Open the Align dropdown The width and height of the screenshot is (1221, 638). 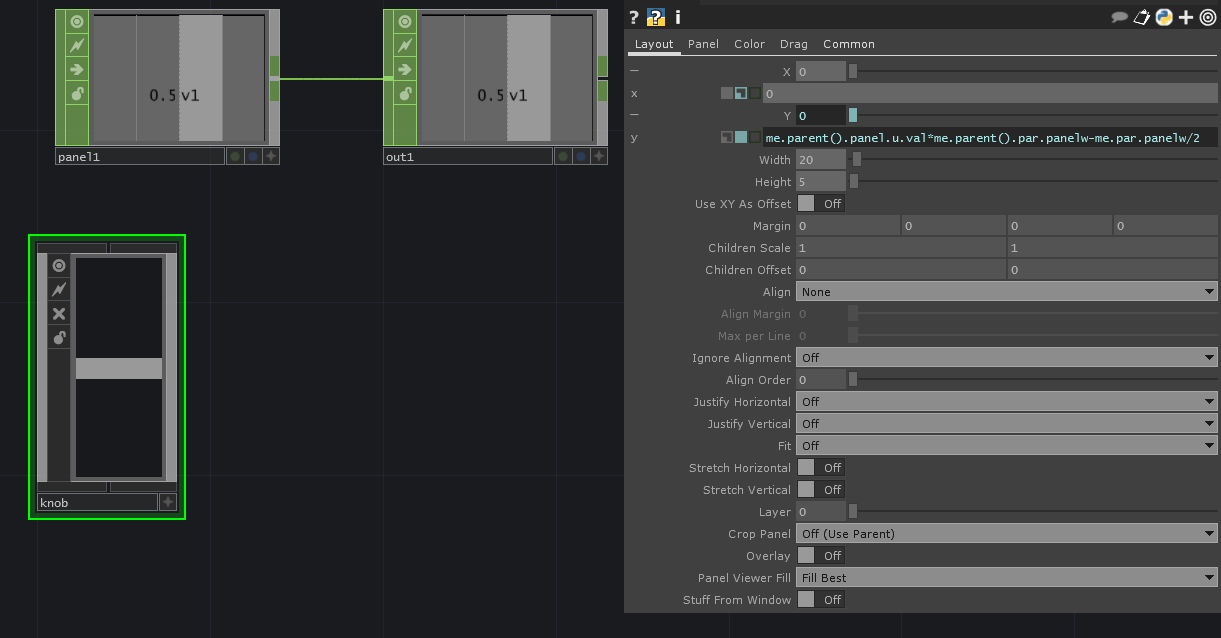(x=1006, y=292)
